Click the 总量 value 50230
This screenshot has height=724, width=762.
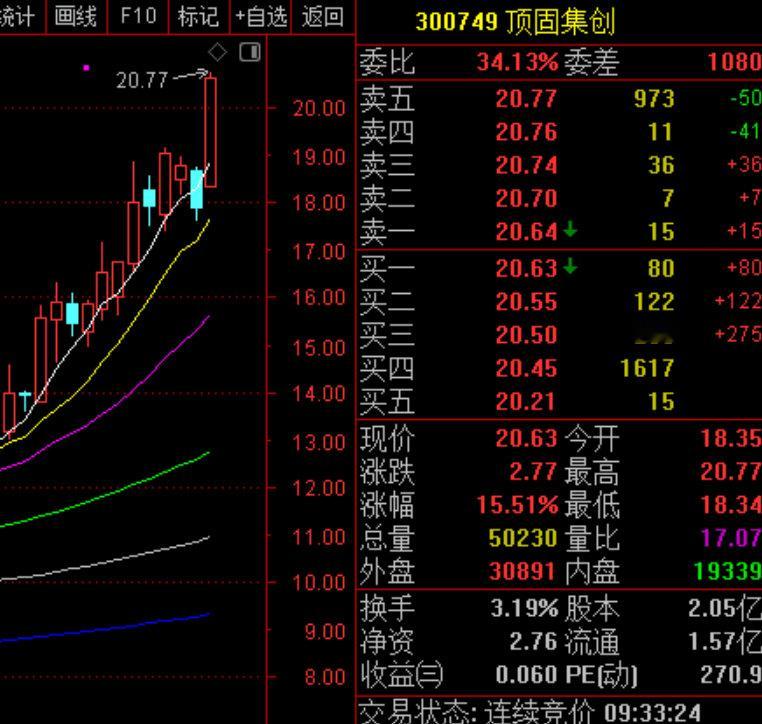tap(523, 538)
